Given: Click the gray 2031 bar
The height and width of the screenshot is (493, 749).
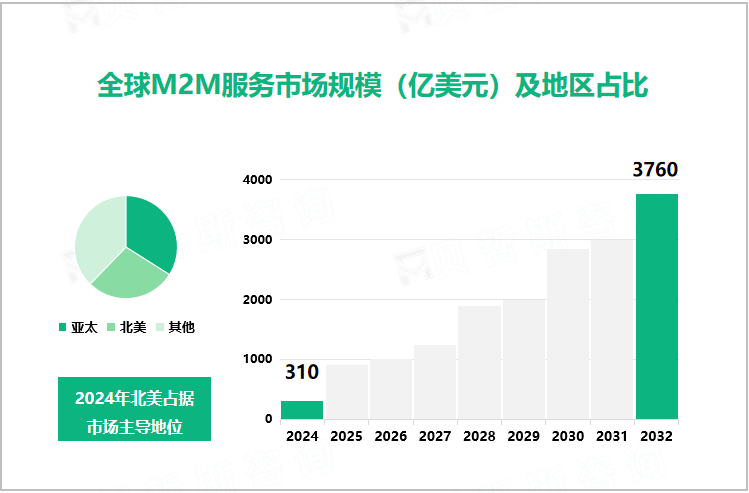Looking at the screenshot, I should click(x=612, y=330).
